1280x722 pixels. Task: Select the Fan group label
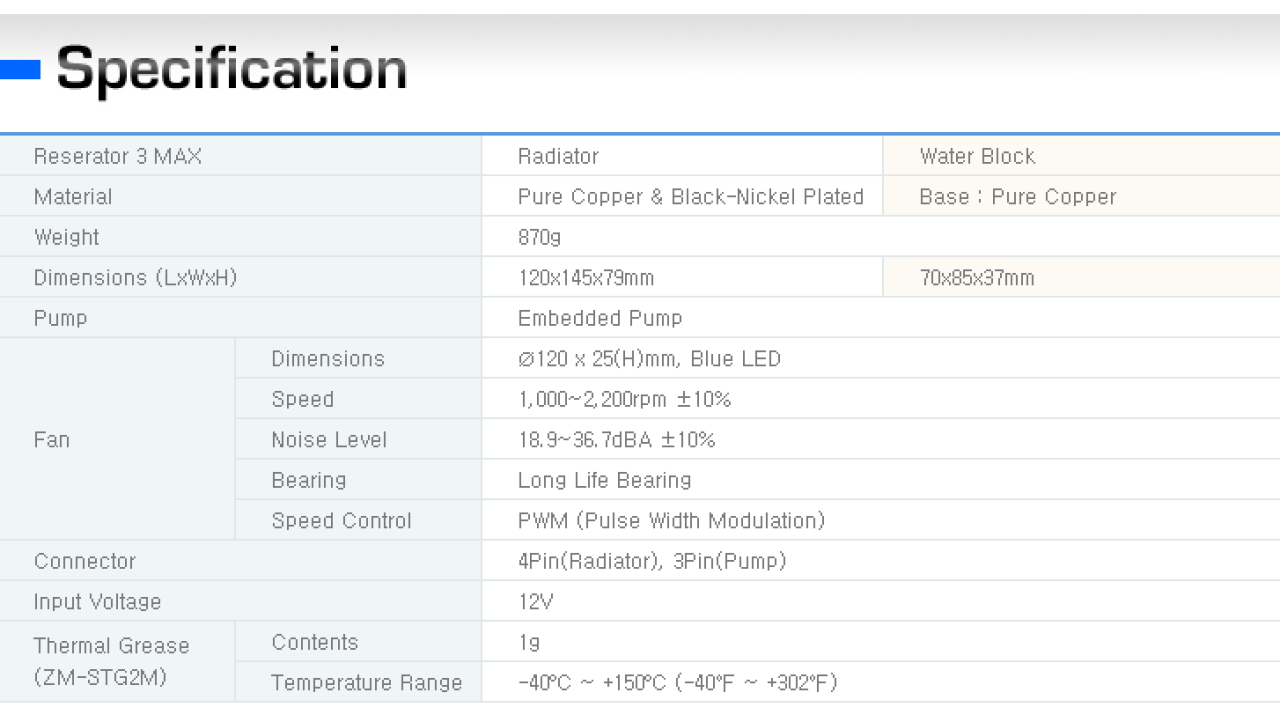[x=52, y=439]
